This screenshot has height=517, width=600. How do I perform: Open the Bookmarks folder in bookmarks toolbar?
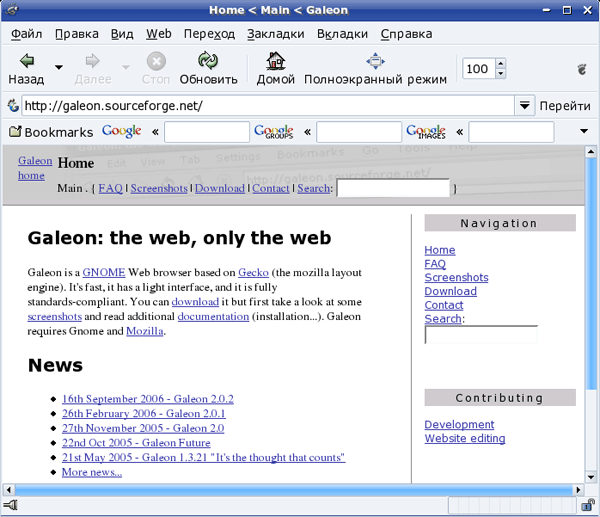point(51,132)
